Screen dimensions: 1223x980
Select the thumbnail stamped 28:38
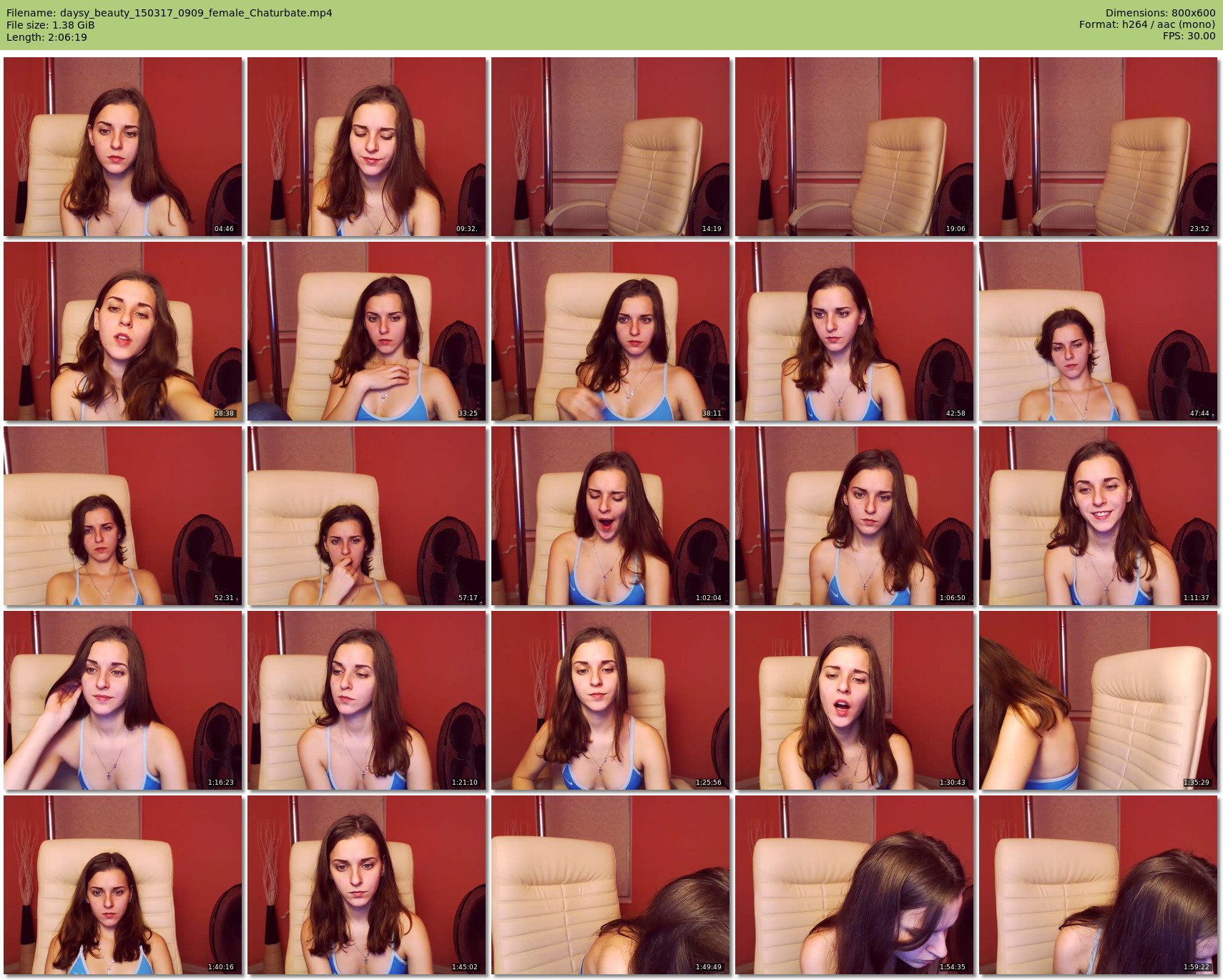pos(122,331)
